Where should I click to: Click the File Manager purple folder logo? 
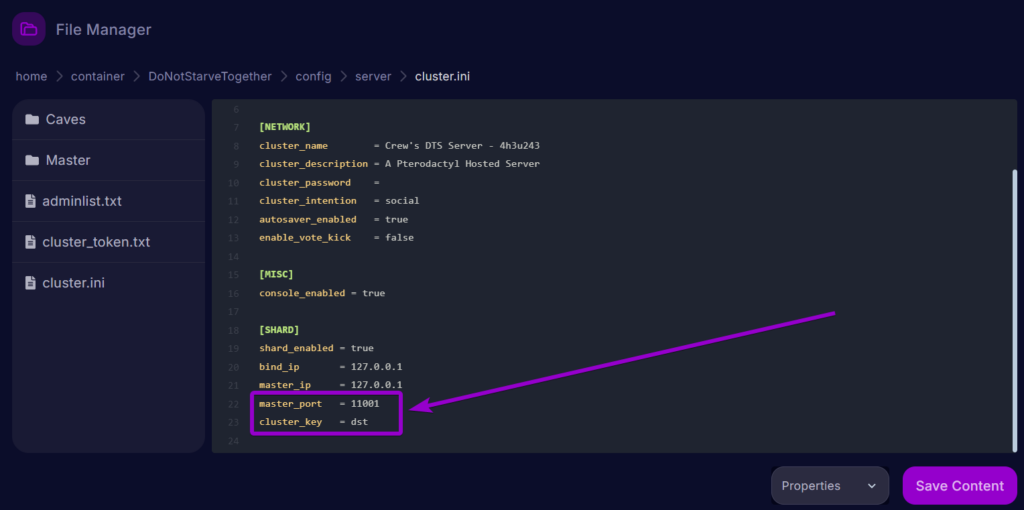click(29, 29)
